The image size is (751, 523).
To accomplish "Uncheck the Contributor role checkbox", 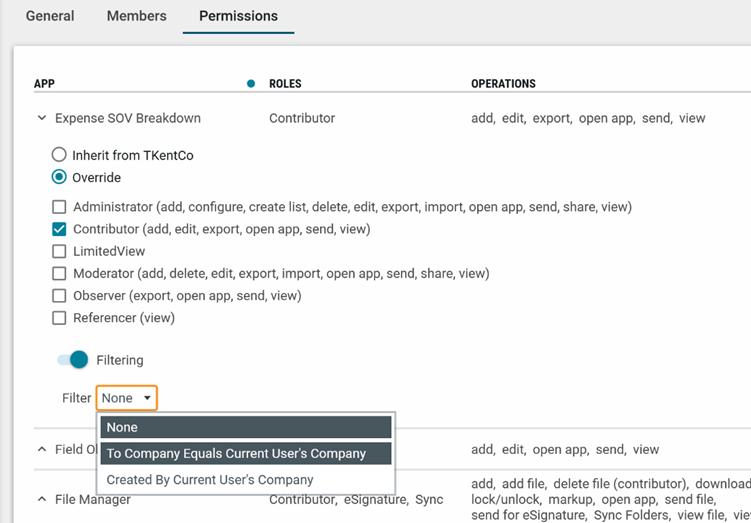I will point(60,229).
